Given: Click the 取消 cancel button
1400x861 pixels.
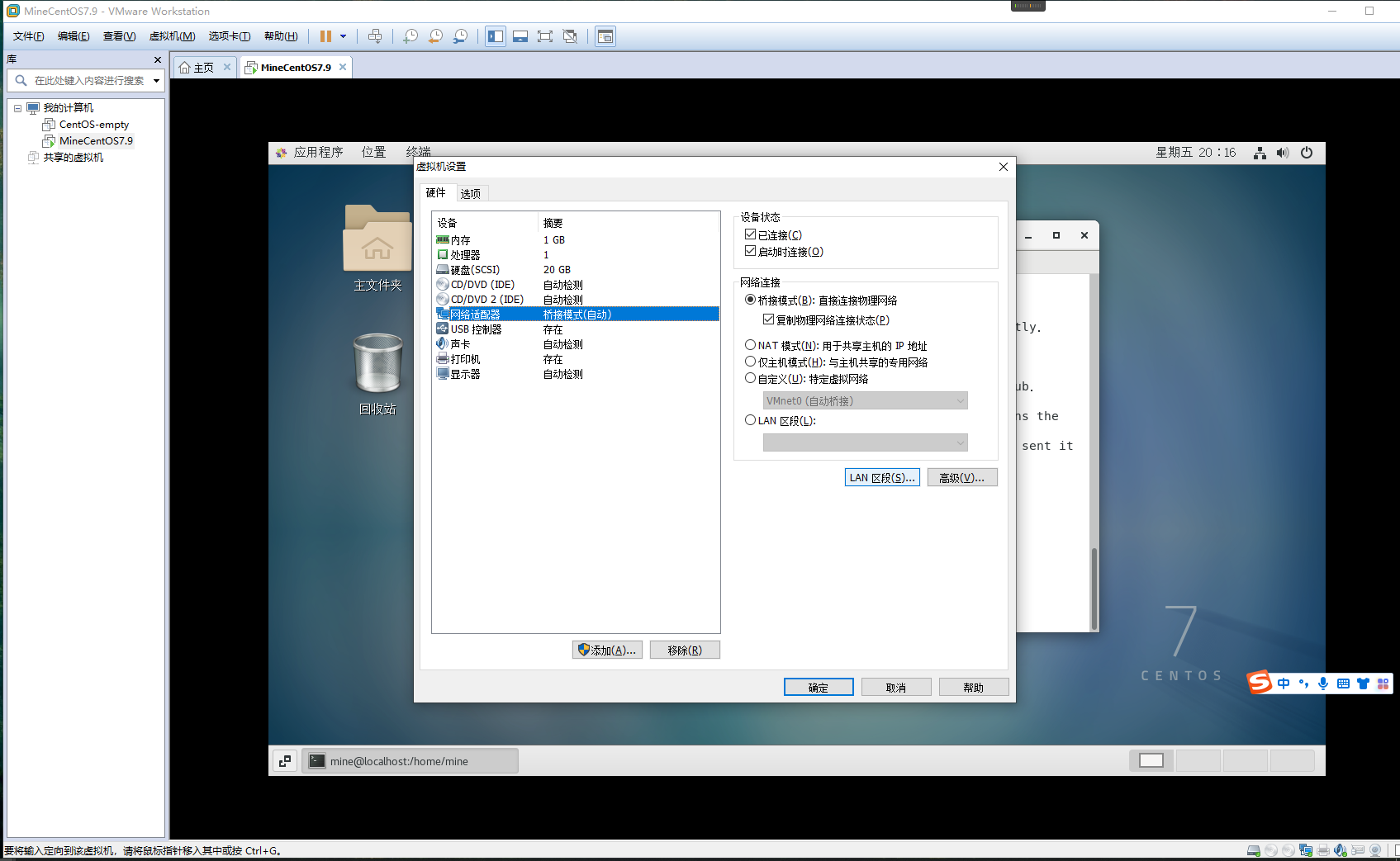Looking at the screenshot, I should click(896, 688).
